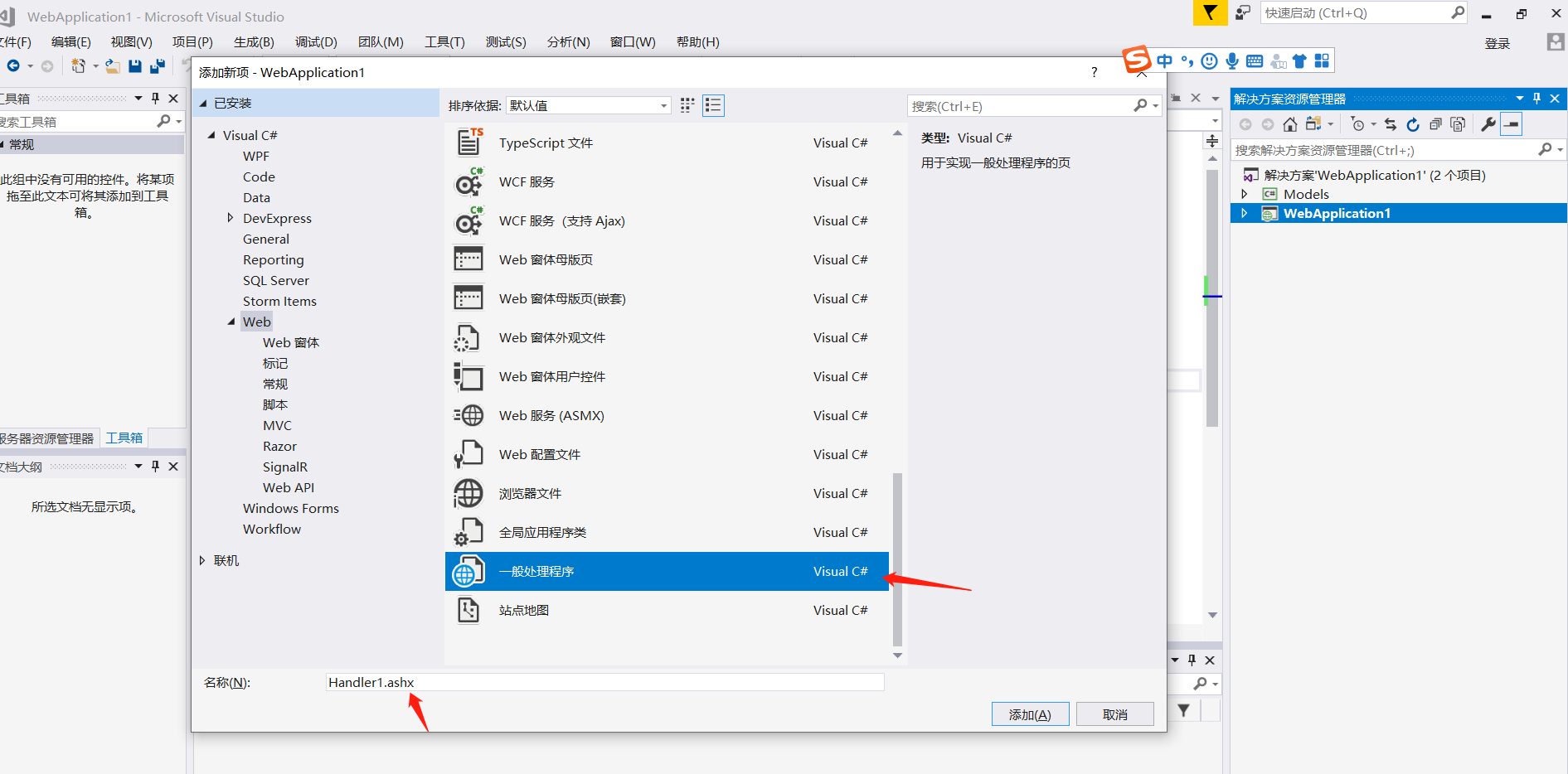Select the SQL Server category
The image size is (1568, 774).
pyautogui.click(x=276, y=280)
